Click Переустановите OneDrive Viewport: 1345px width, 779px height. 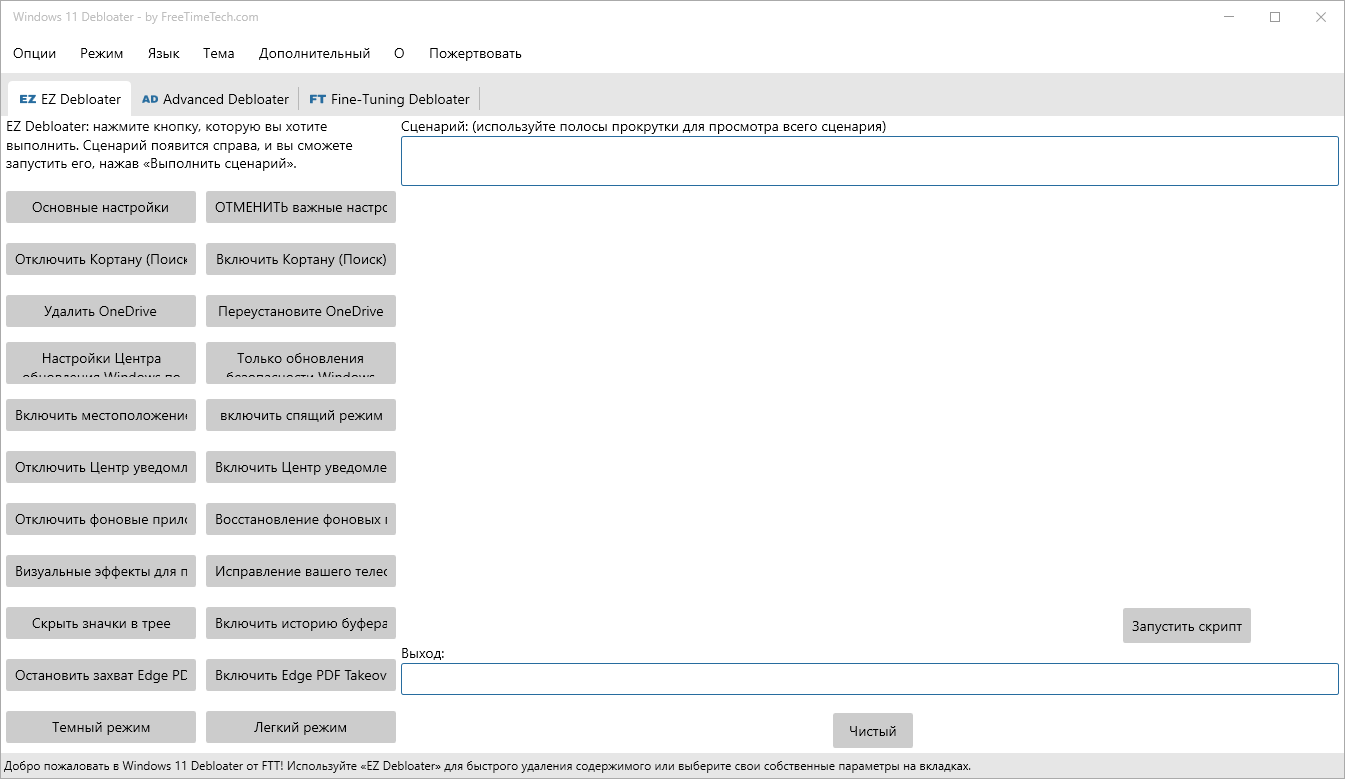click(x=300, y=311)
